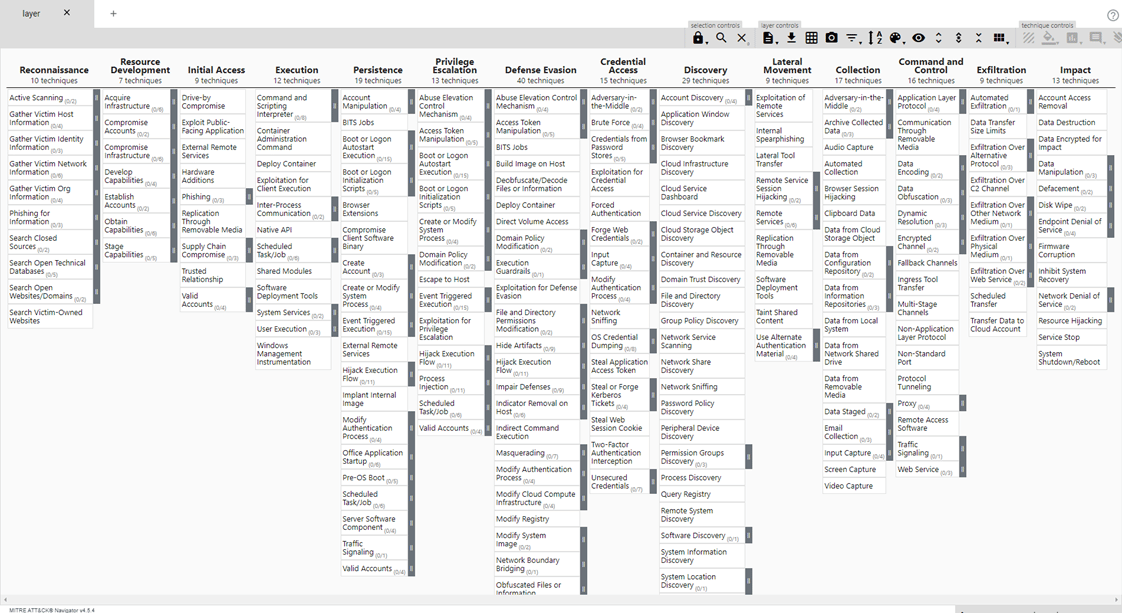Export the layer to Excel grid icon
The image size is (1122, 613).
click(811, 38)
